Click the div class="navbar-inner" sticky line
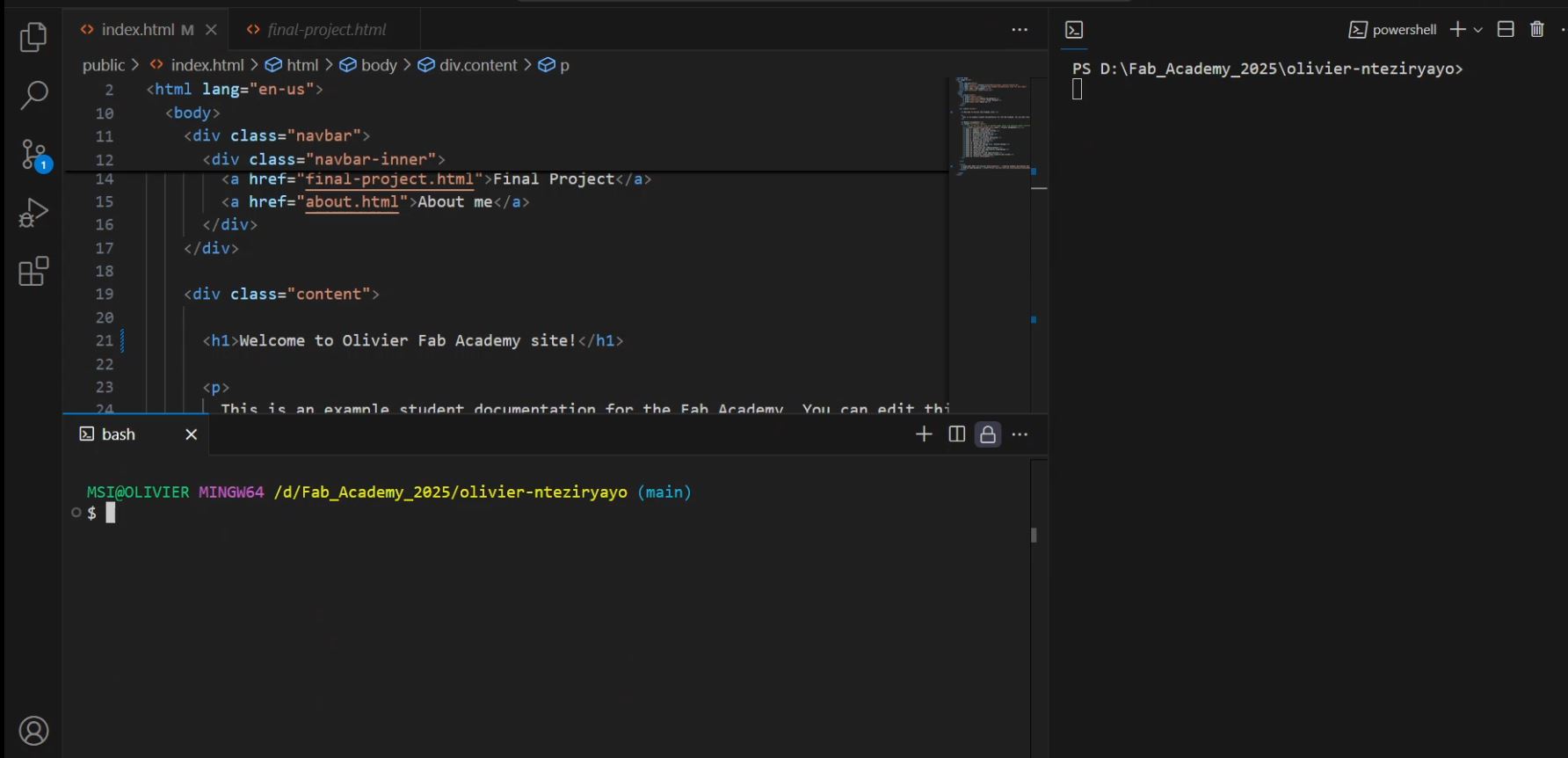The height and width of the screenshot is (758, 1568). 323,159
